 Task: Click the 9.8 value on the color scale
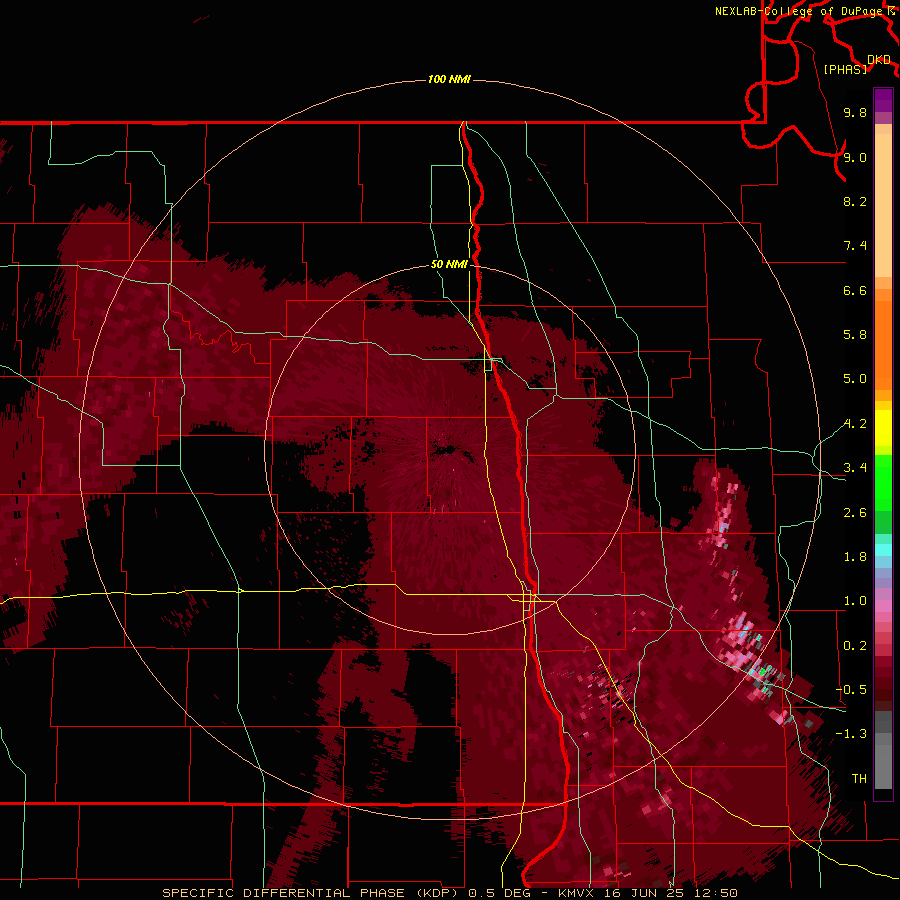855,112
